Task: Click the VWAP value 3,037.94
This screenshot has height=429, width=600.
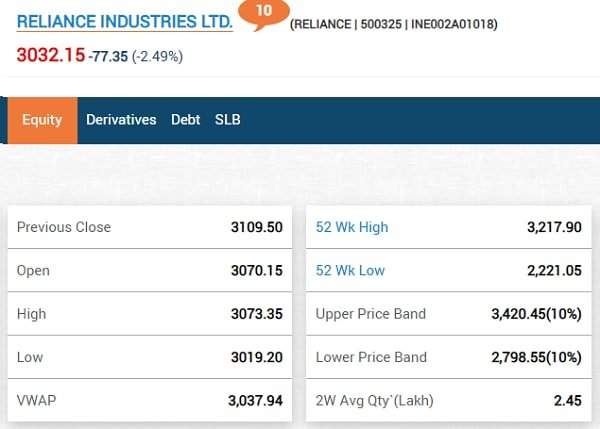Action: click(255, 401)
